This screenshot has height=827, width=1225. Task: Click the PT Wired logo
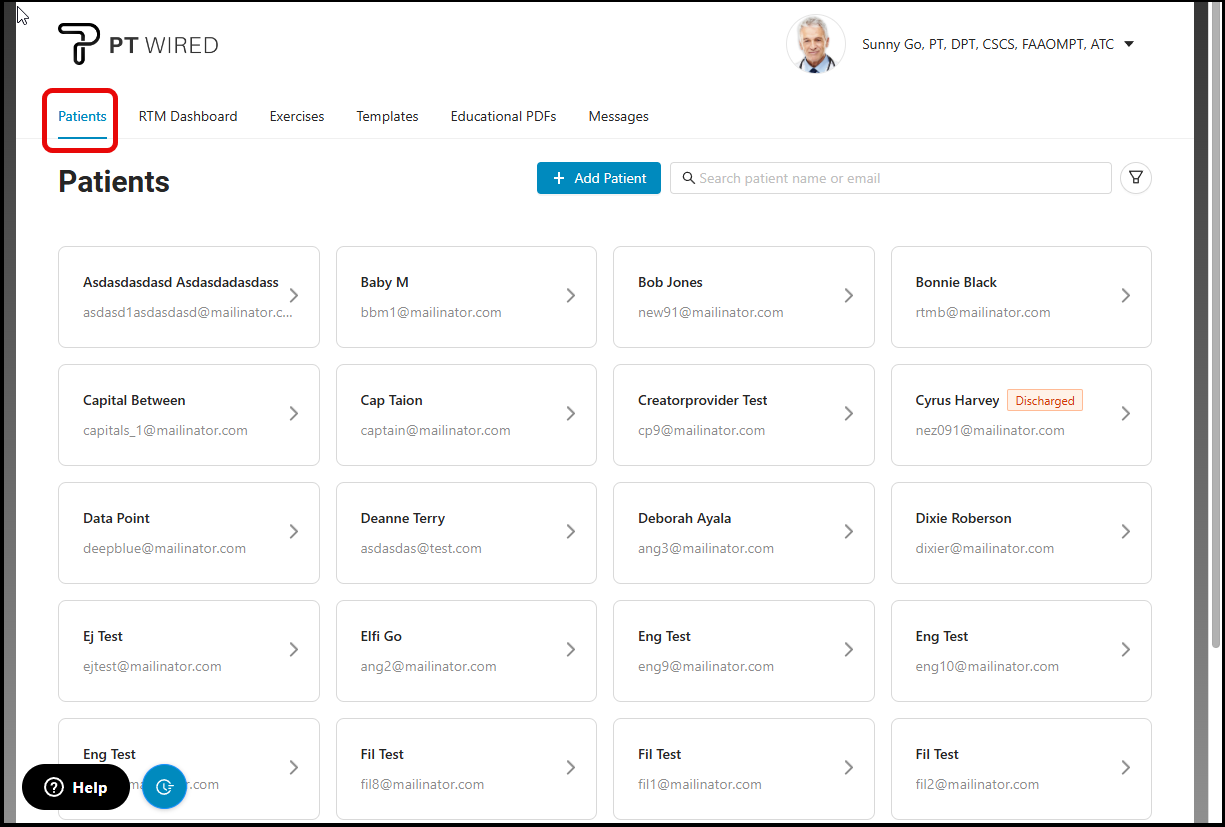tap(138, 45)
